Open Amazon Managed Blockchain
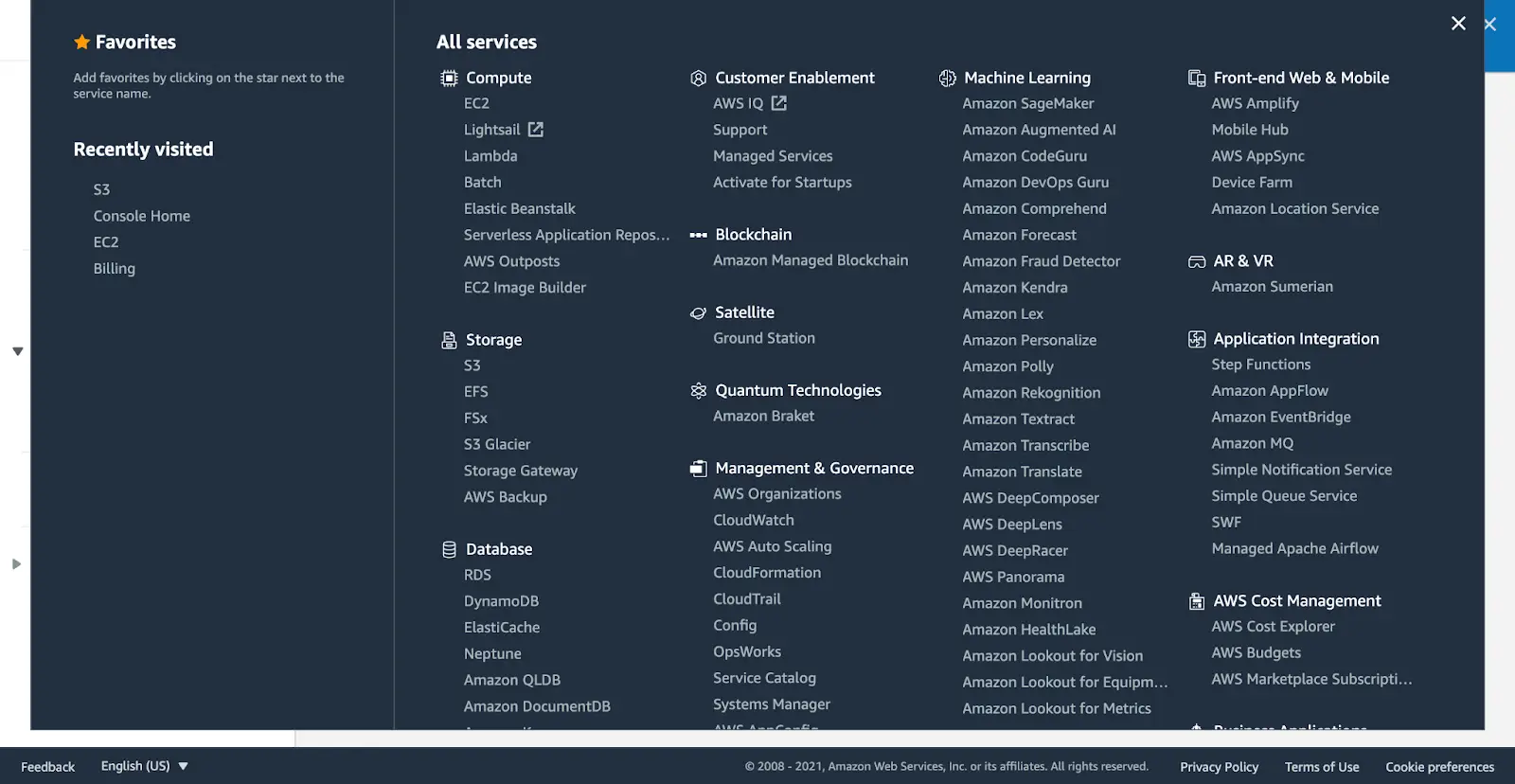 (811, 260)
